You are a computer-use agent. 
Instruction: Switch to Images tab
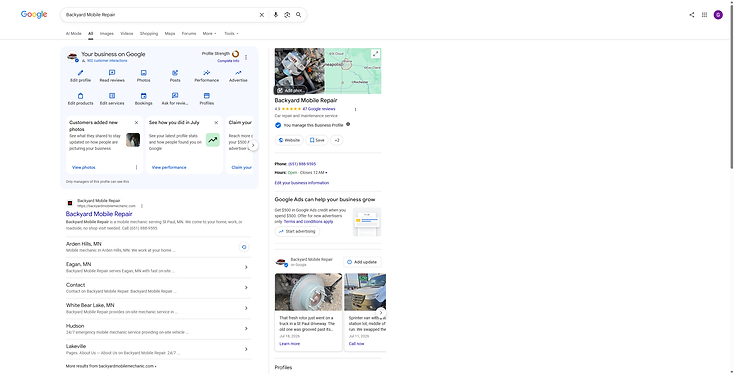pyautogui.click(x=107, y=34)
